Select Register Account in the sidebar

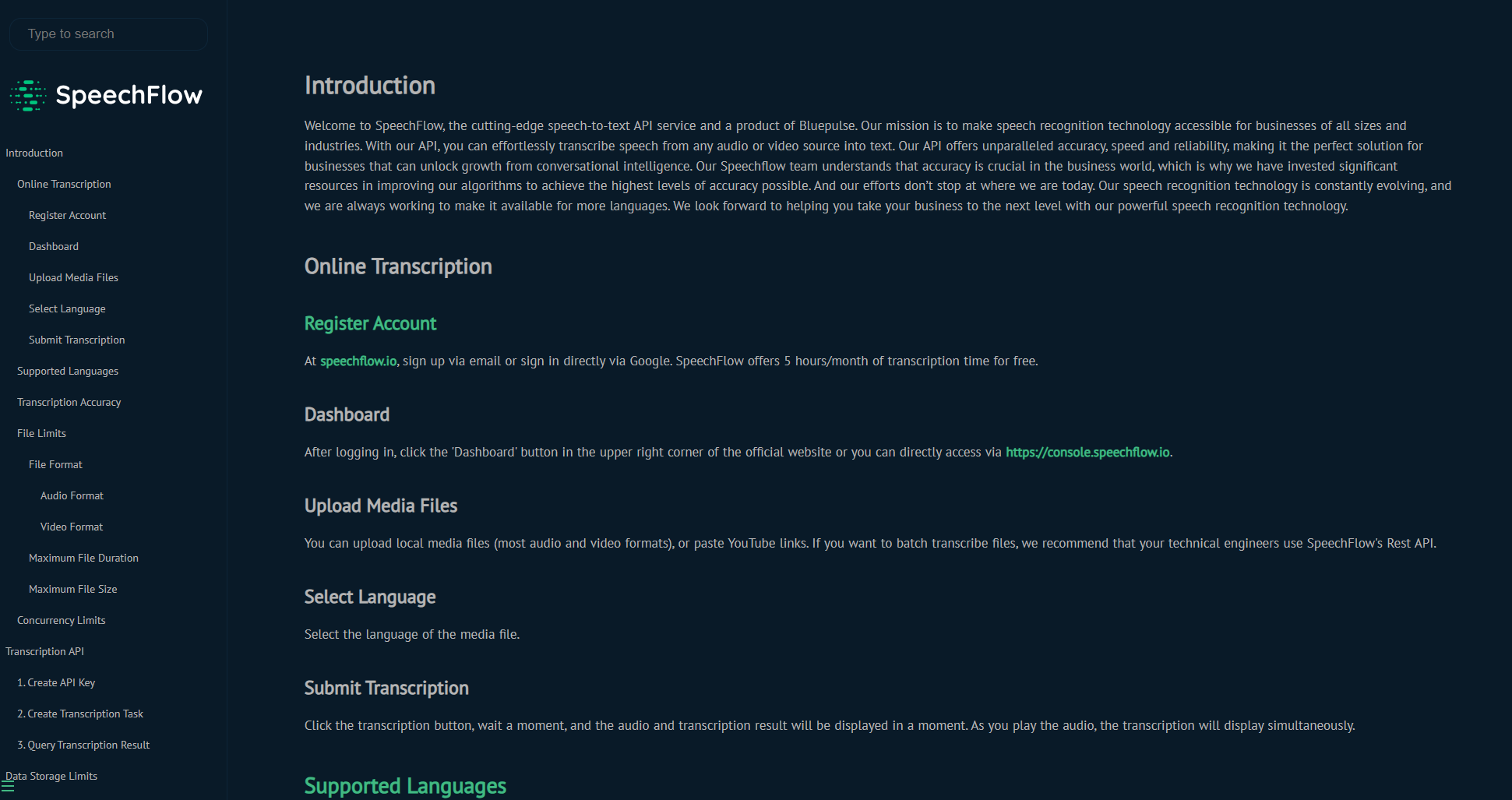pyautogui.click(x=67, y=215)
